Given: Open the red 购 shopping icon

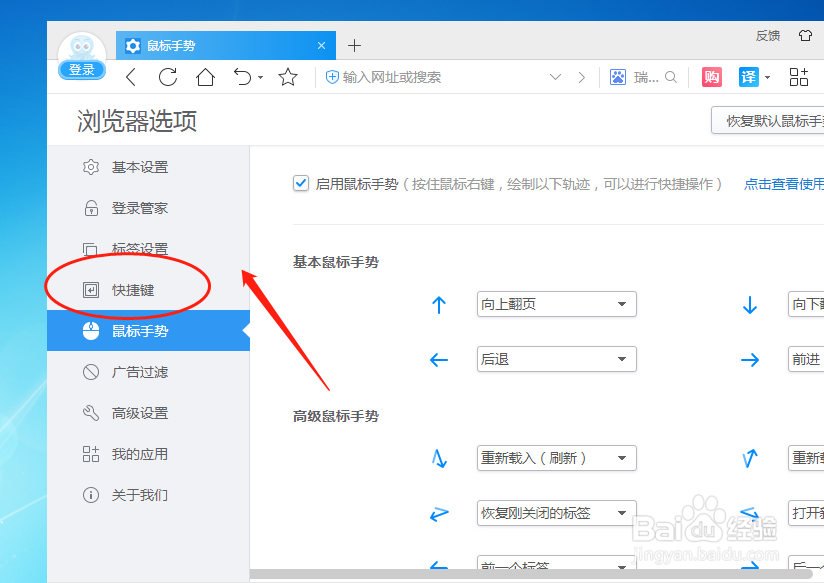Looking at the screenshot, I should (712, 77).
